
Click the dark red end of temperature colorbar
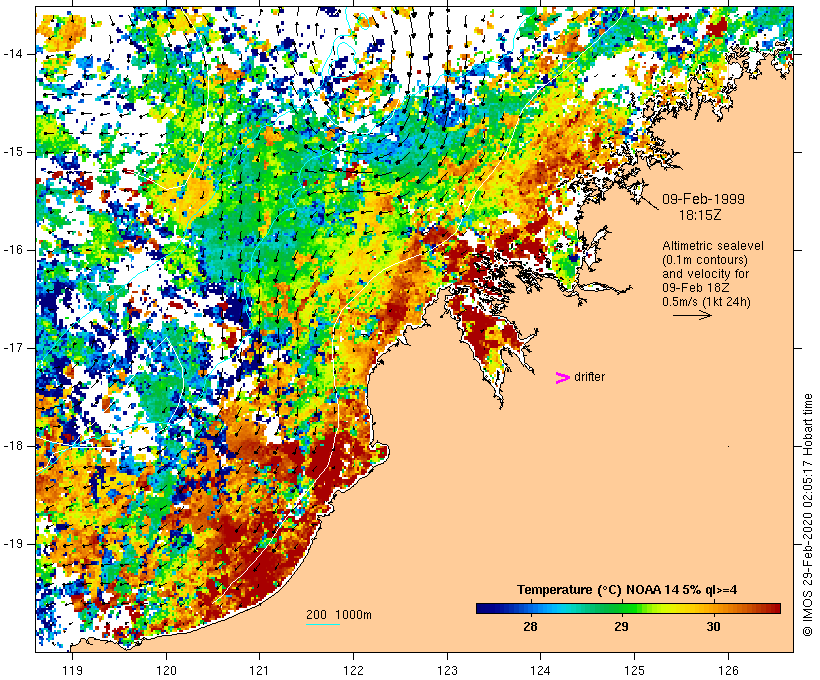click(x=775, y=608)
